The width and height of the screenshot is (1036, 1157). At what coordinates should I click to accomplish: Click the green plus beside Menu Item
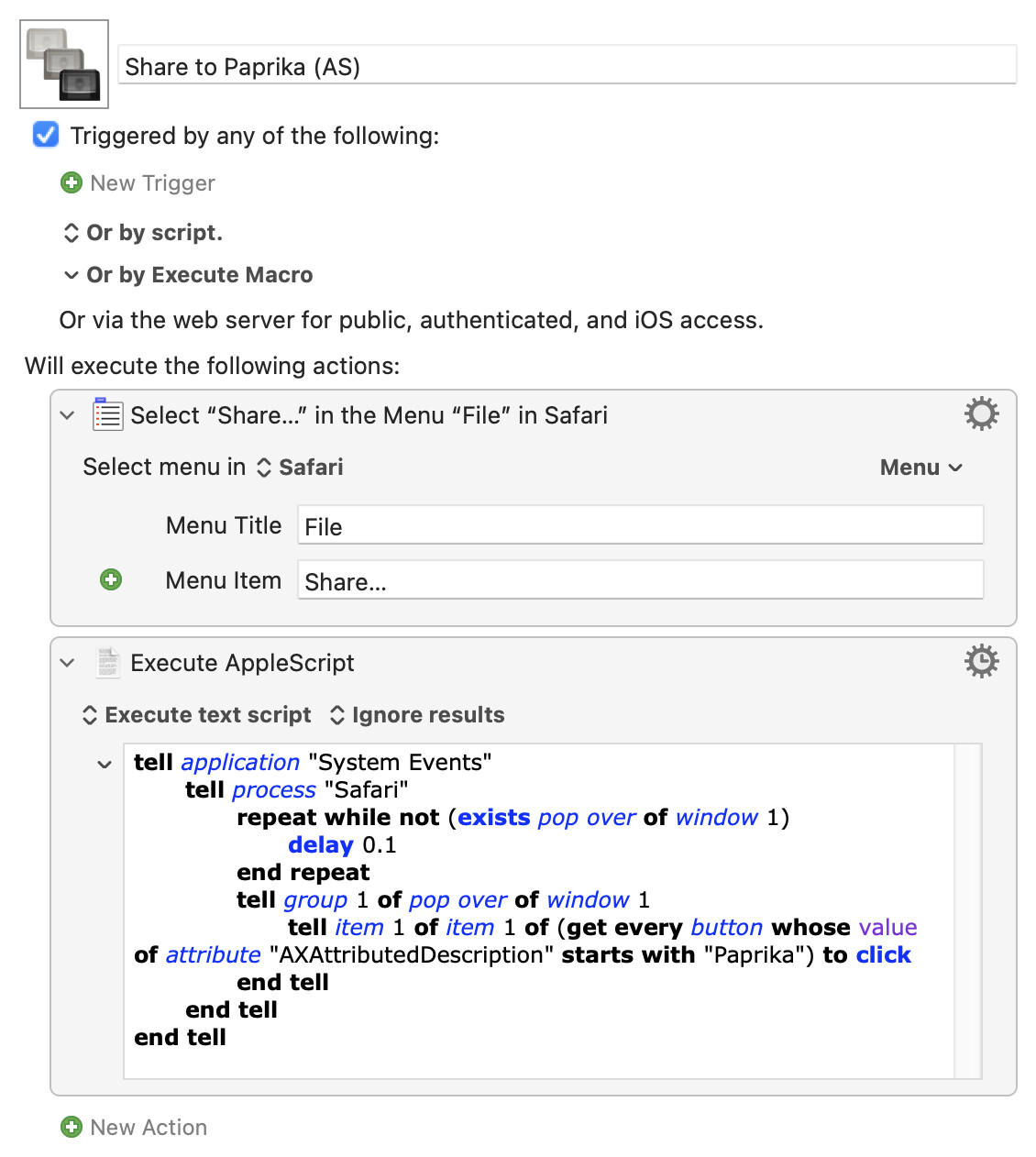pyautogui.click(x=111, y=579)
